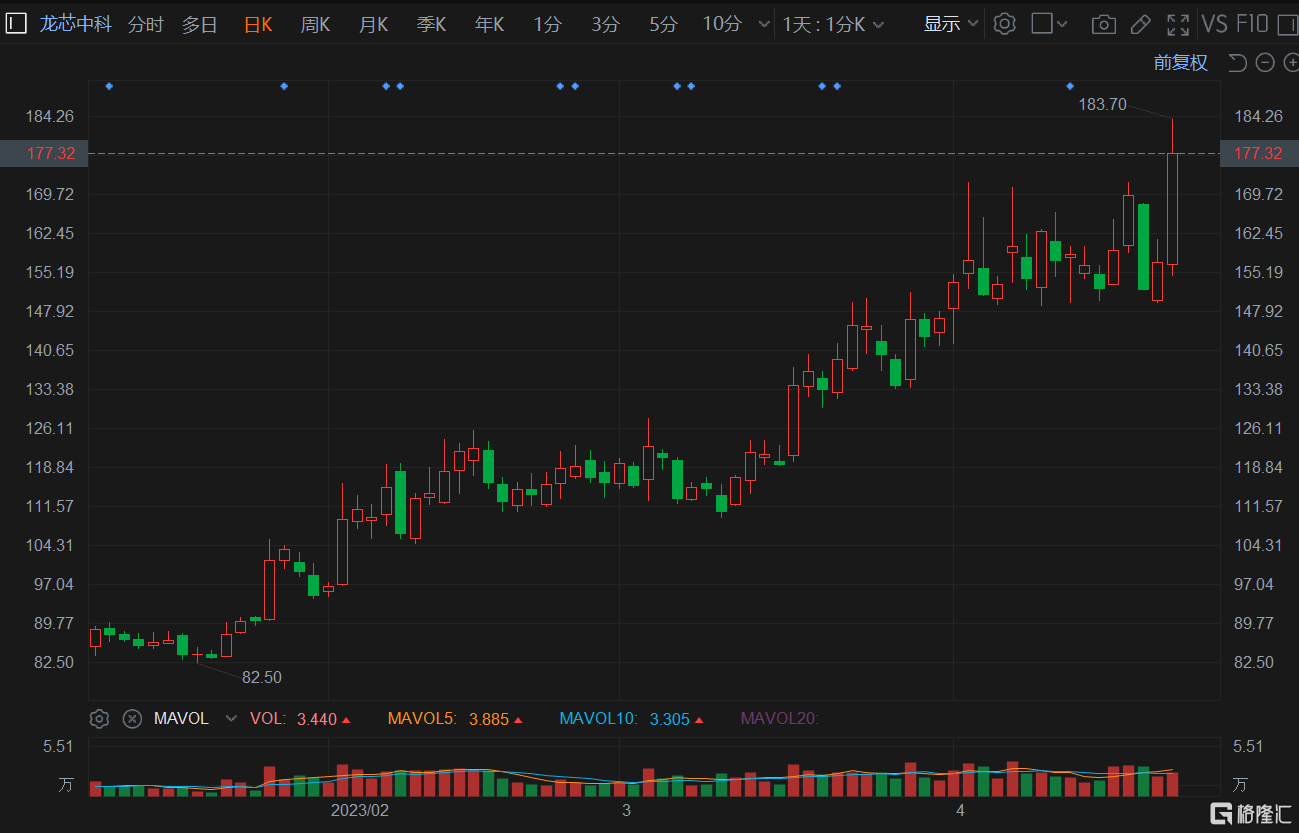Click the 183.70 high price label
The width and height of the screenshot is (1299, 833).
[1102, 104]
